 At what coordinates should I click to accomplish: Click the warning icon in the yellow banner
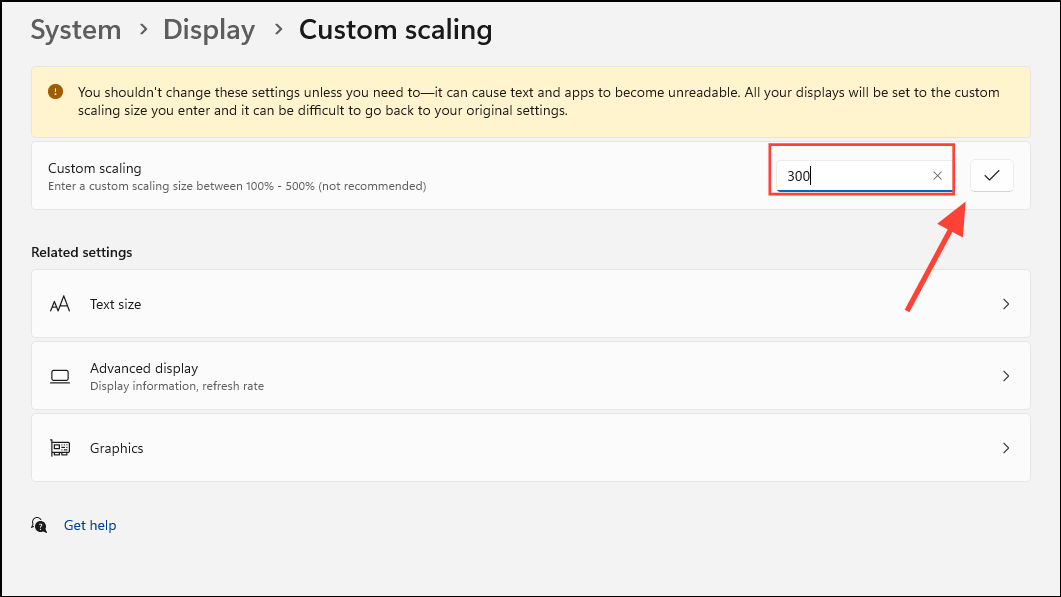[55, 90]
